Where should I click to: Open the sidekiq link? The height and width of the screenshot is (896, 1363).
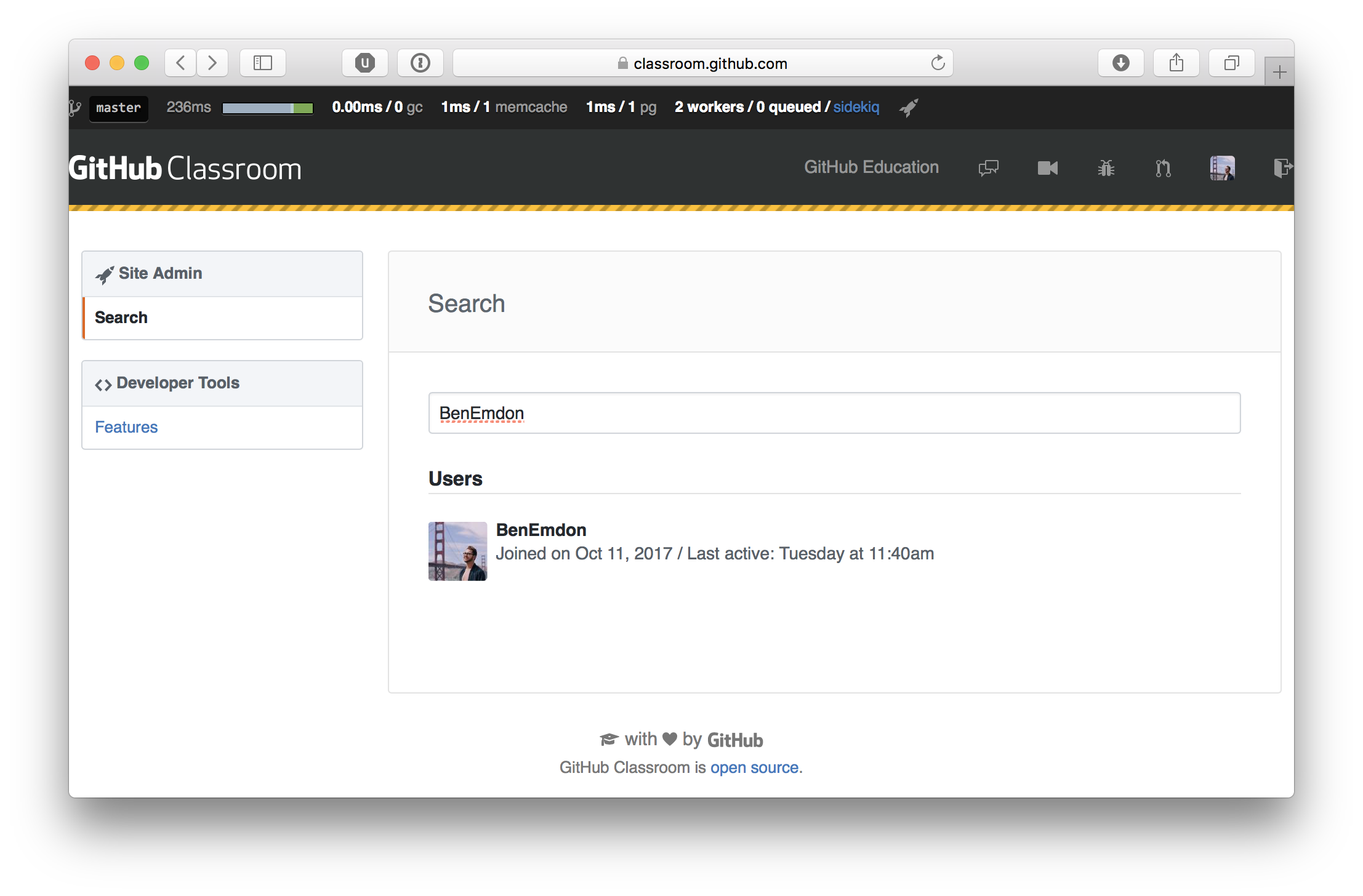pyautogui.click(x=856, y=107)
